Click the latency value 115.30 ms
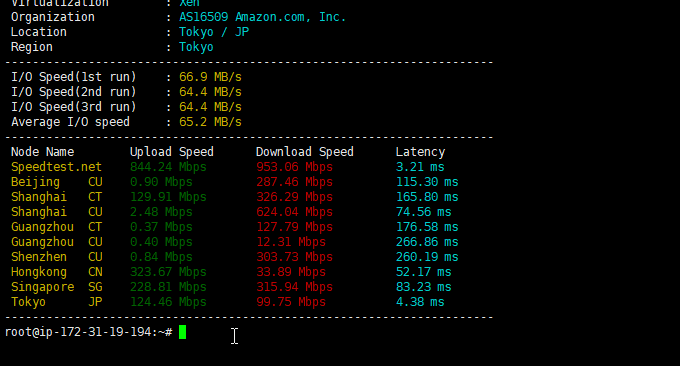Screen dimensions: 680x366 pos(427,182)
